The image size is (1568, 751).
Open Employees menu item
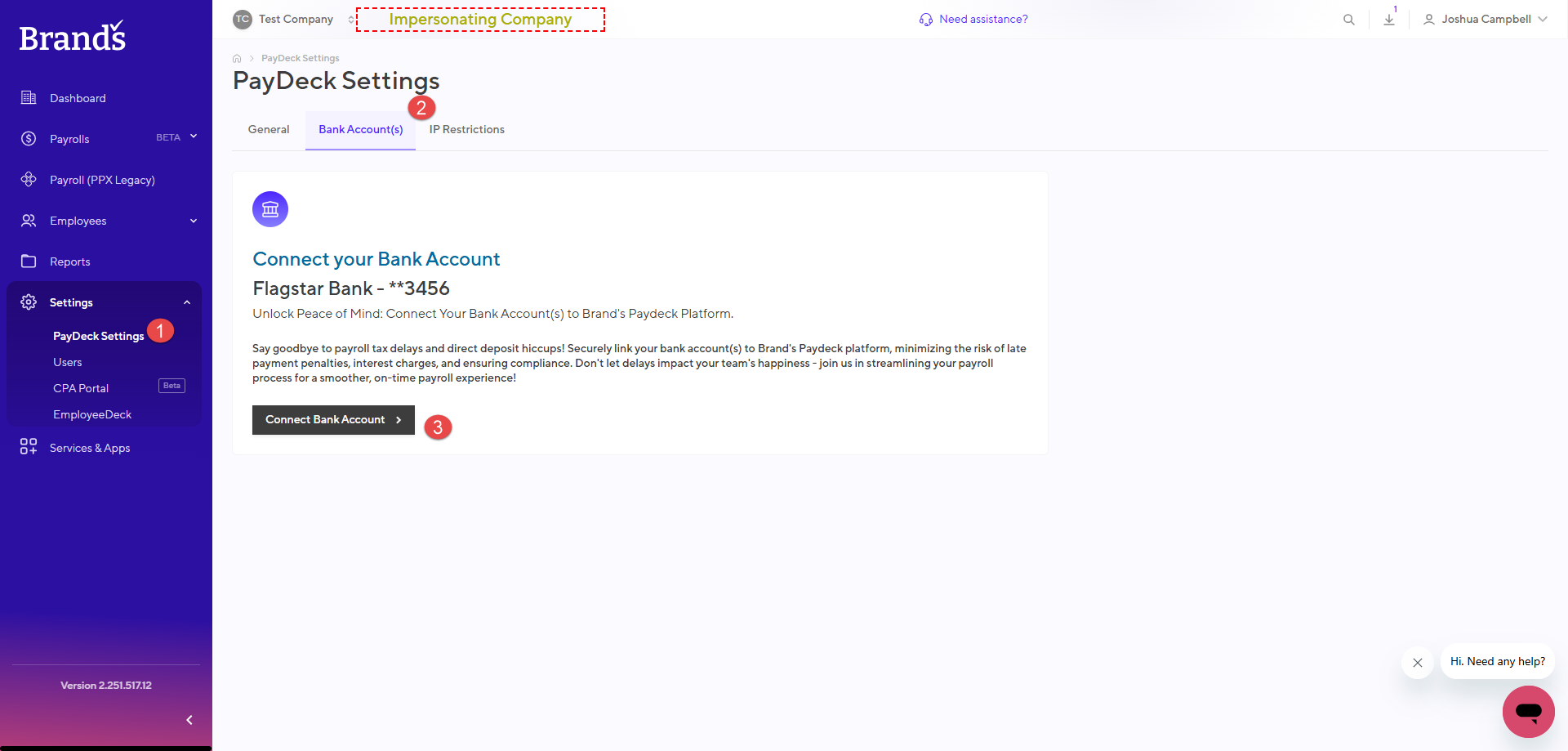click(x=78, y=221)
